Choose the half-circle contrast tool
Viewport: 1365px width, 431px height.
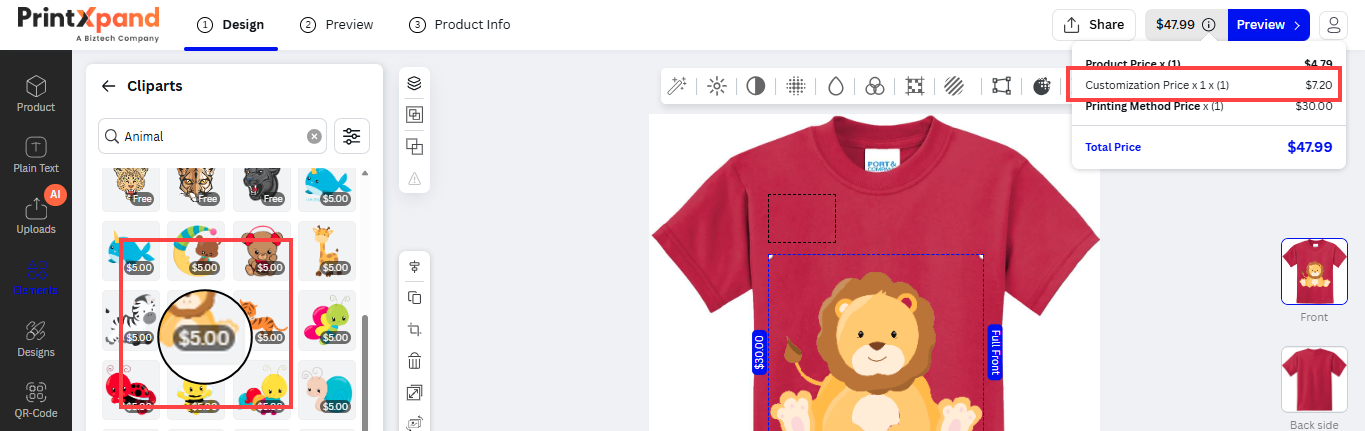coord(755,86)
